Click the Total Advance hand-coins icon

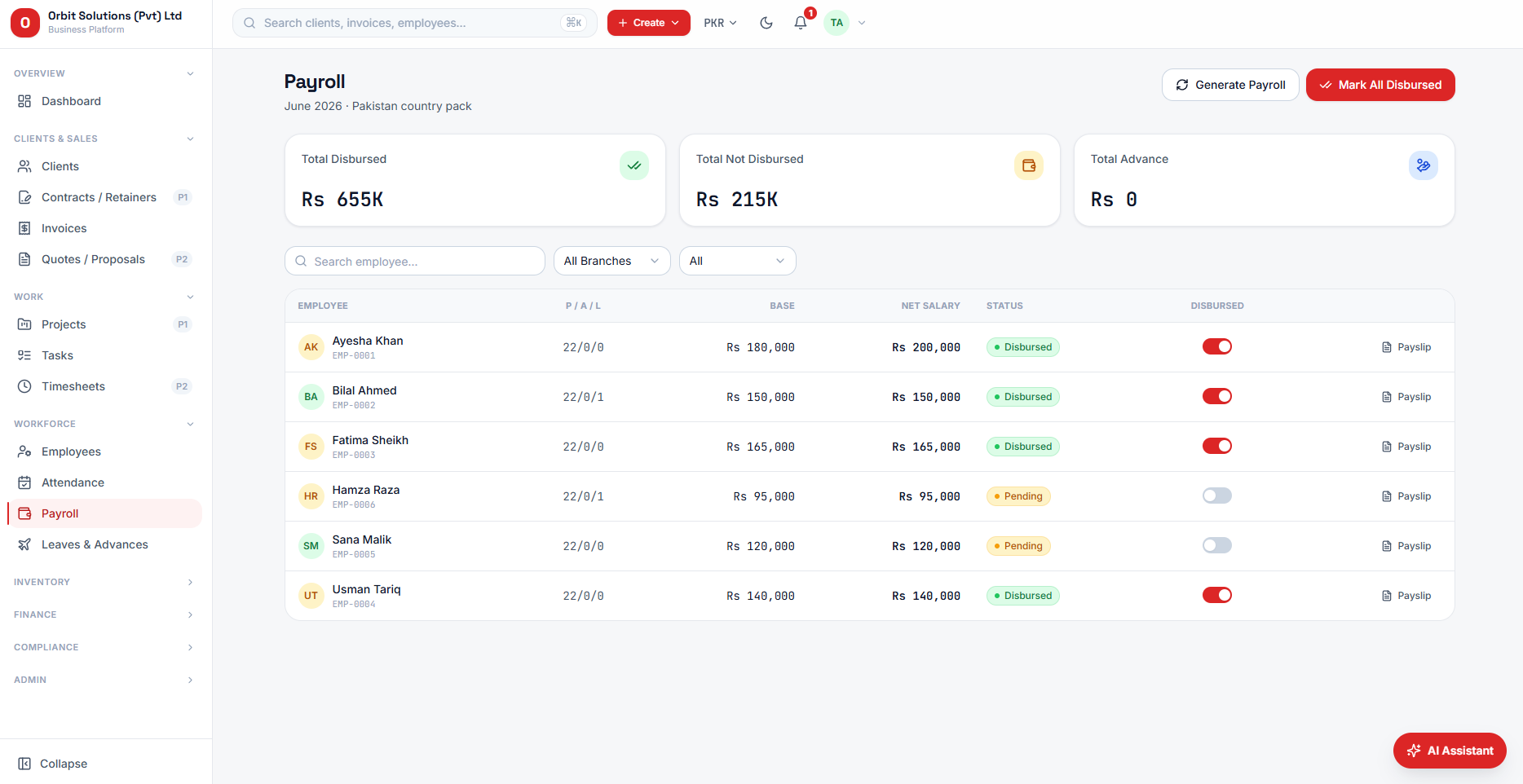coord(1424,165)
